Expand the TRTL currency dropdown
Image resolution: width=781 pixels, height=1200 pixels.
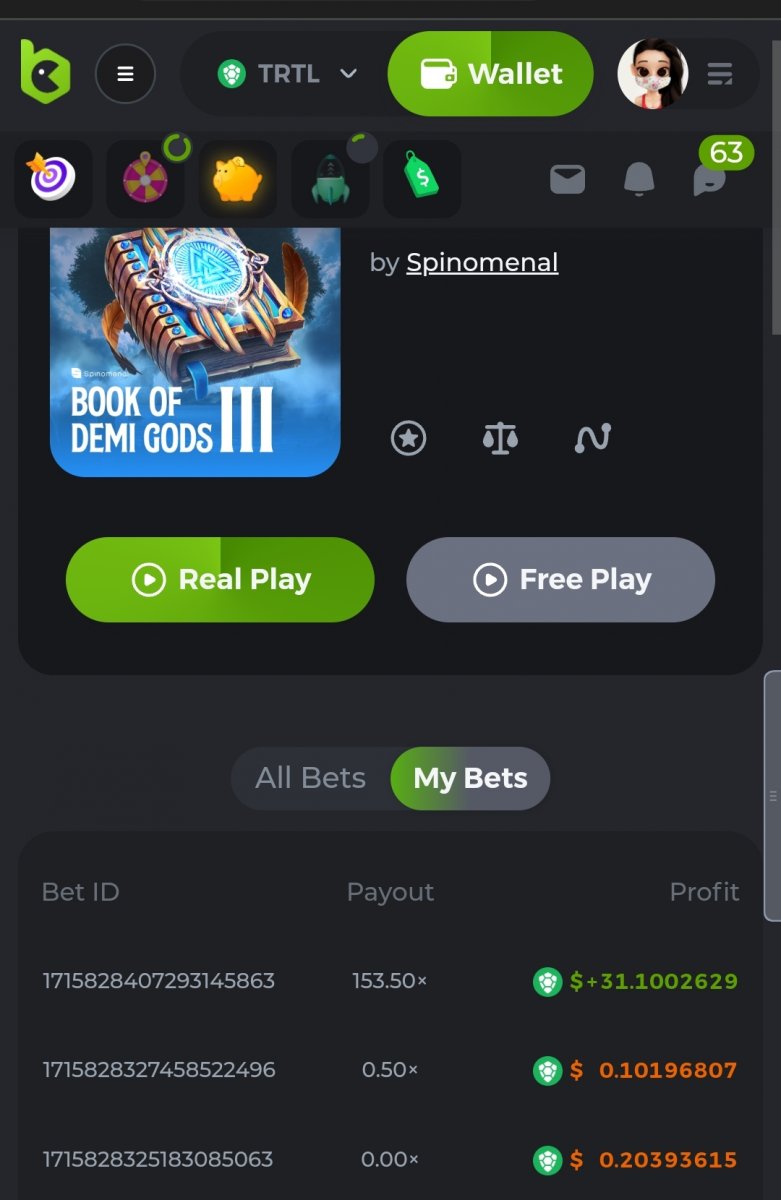288,74
